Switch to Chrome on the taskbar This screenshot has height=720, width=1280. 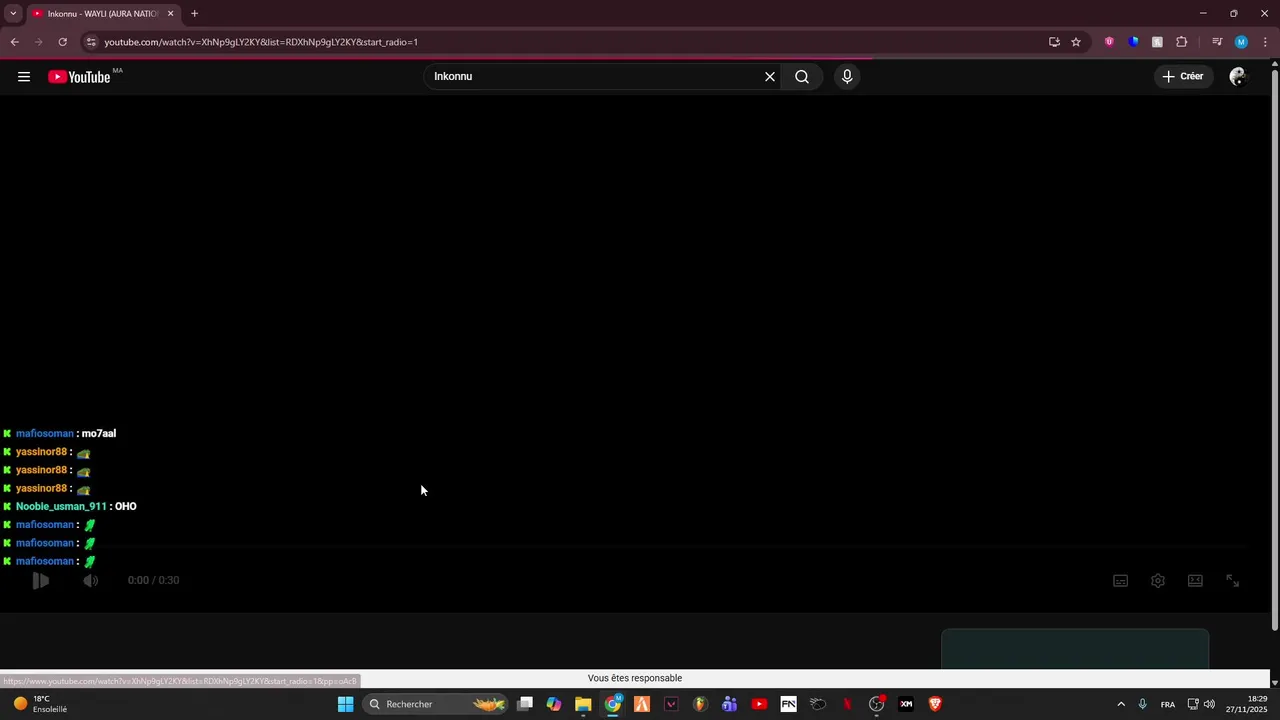(613, 704)
